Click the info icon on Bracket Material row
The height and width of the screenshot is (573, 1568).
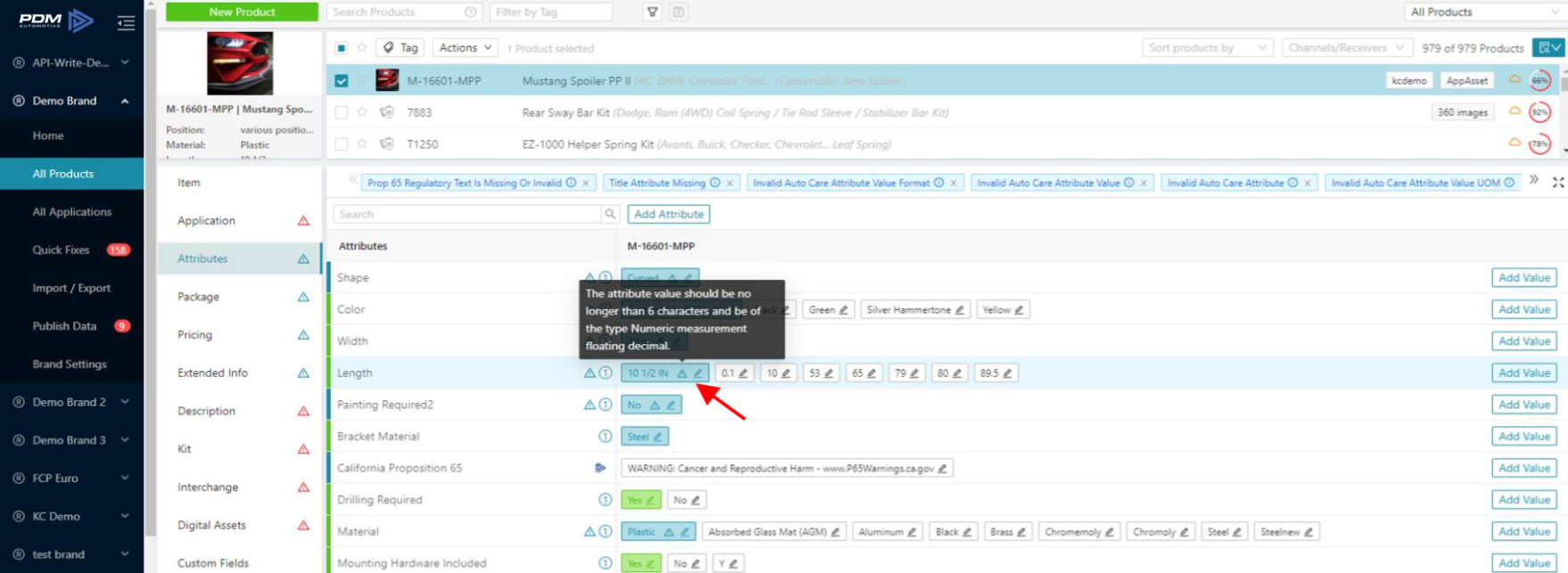(605, 436)
